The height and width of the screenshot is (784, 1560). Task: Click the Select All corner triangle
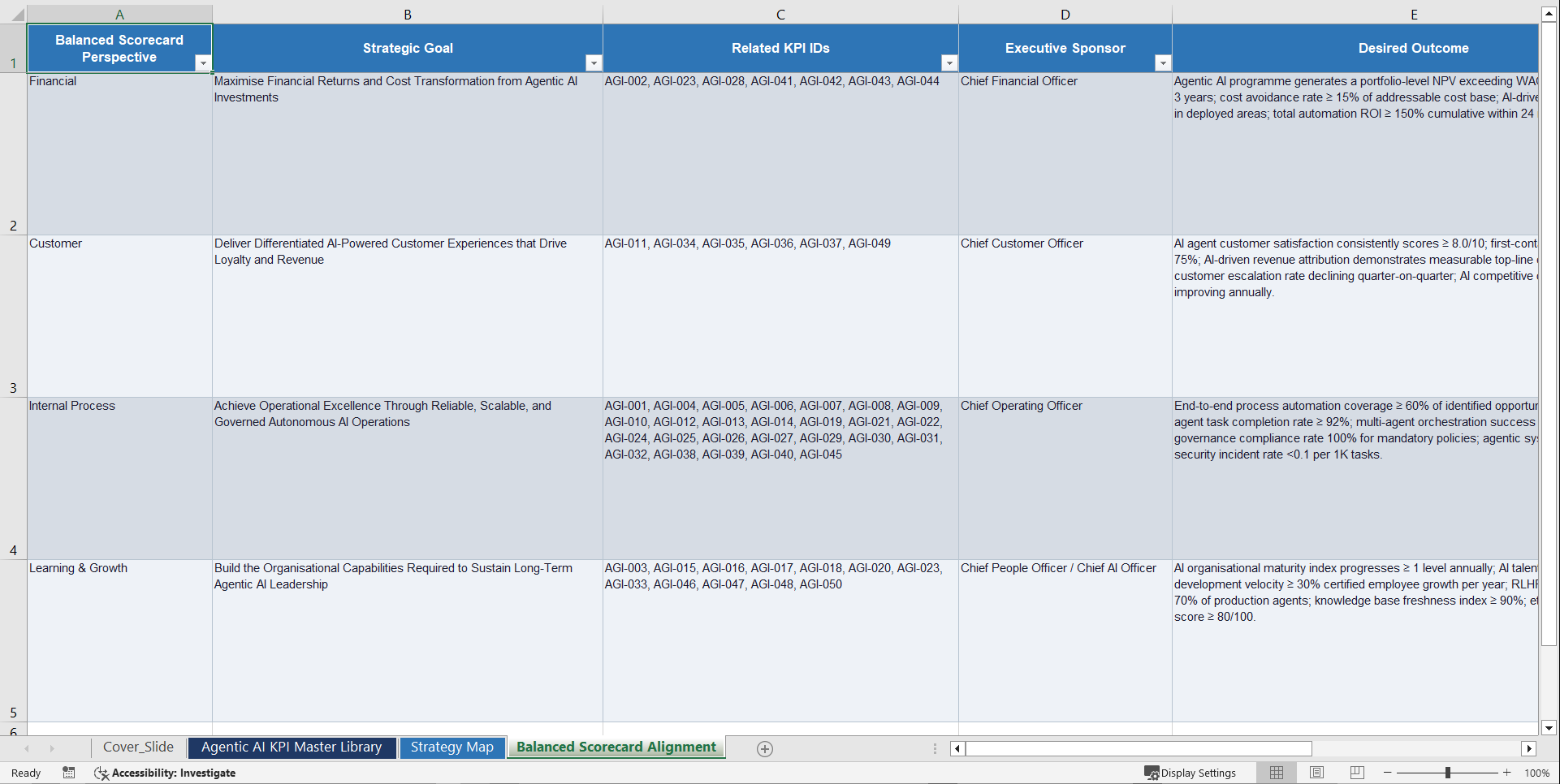tap(13, 15)
